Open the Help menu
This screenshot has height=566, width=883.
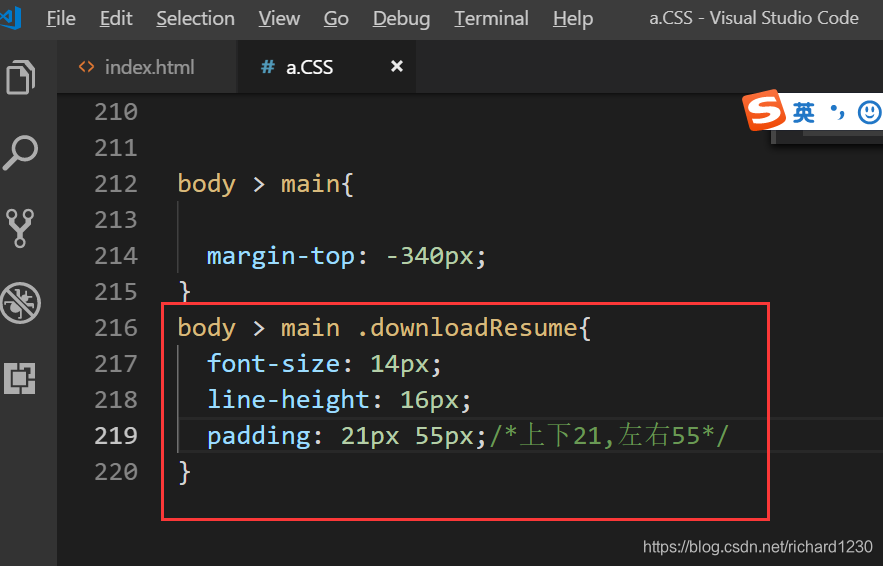(573, 19)
